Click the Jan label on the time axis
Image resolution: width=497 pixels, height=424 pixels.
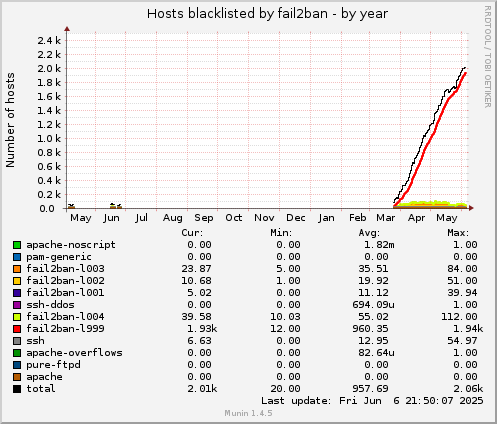[326, 218]
